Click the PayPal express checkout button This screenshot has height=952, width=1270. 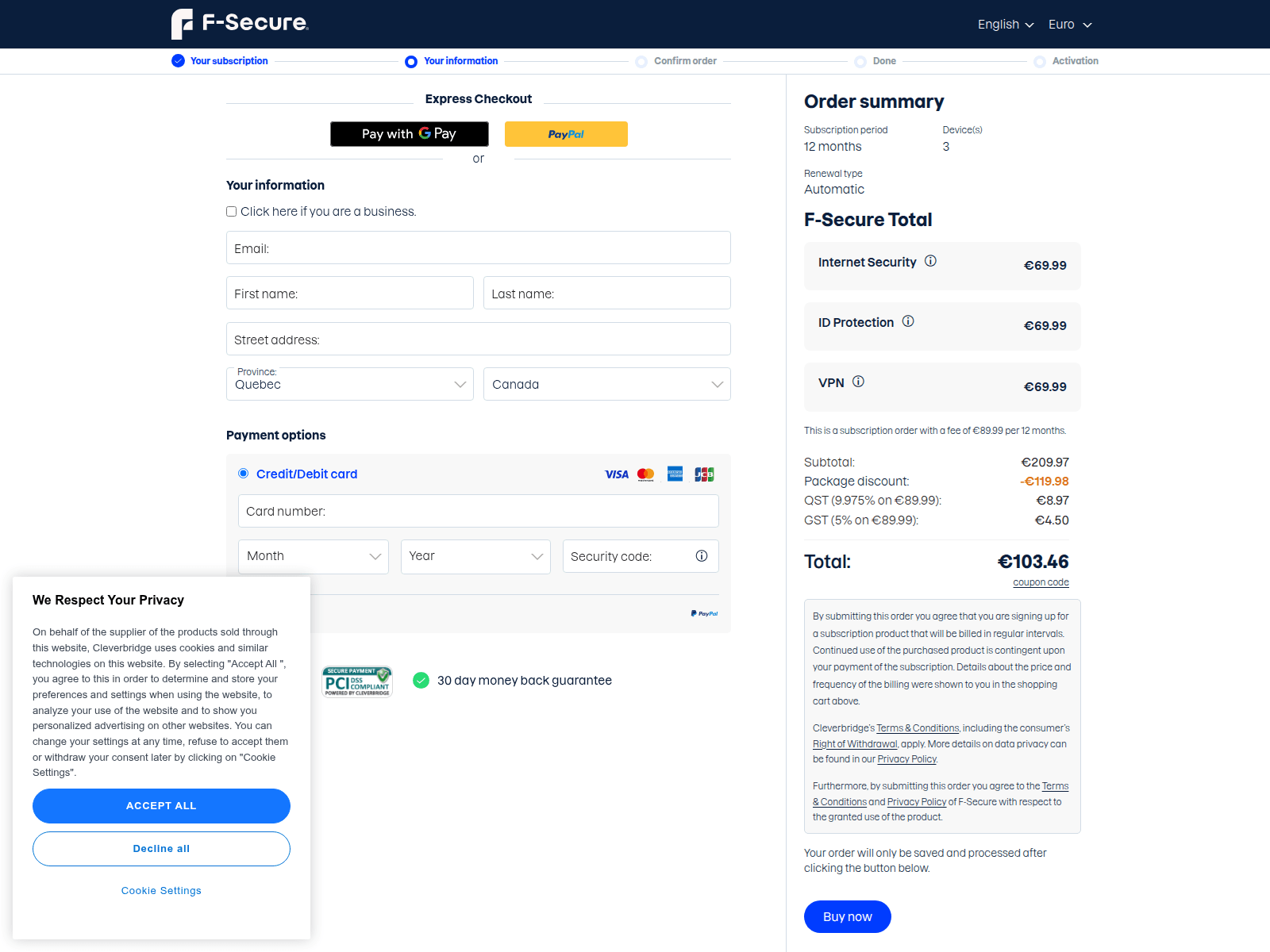point(566,134)
